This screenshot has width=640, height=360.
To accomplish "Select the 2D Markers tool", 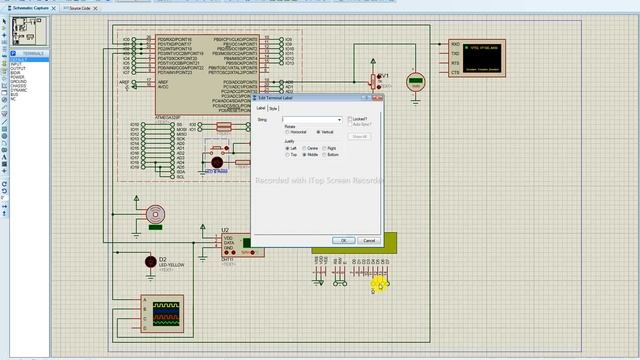I will [x=4, y=170].
